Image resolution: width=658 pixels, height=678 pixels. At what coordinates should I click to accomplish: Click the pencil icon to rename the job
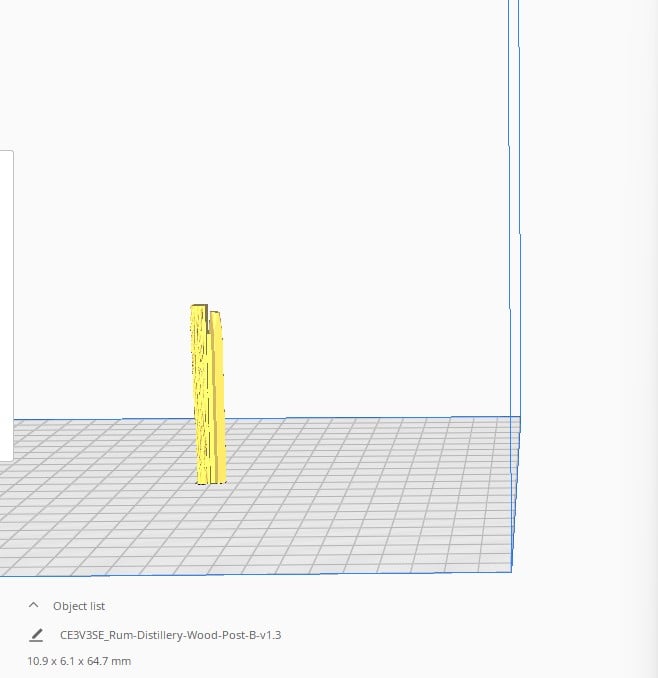pos(36,635)
